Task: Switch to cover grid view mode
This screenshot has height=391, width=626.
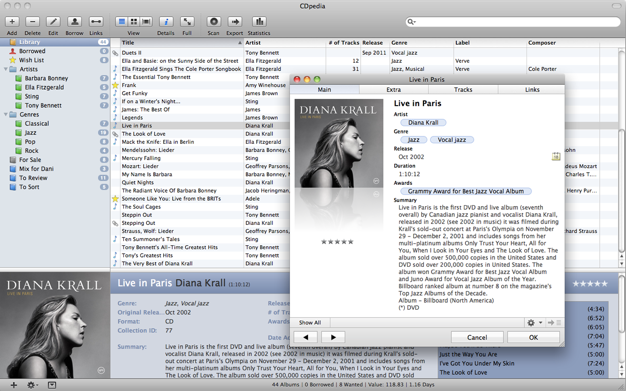Action: [x=134, y=22]
